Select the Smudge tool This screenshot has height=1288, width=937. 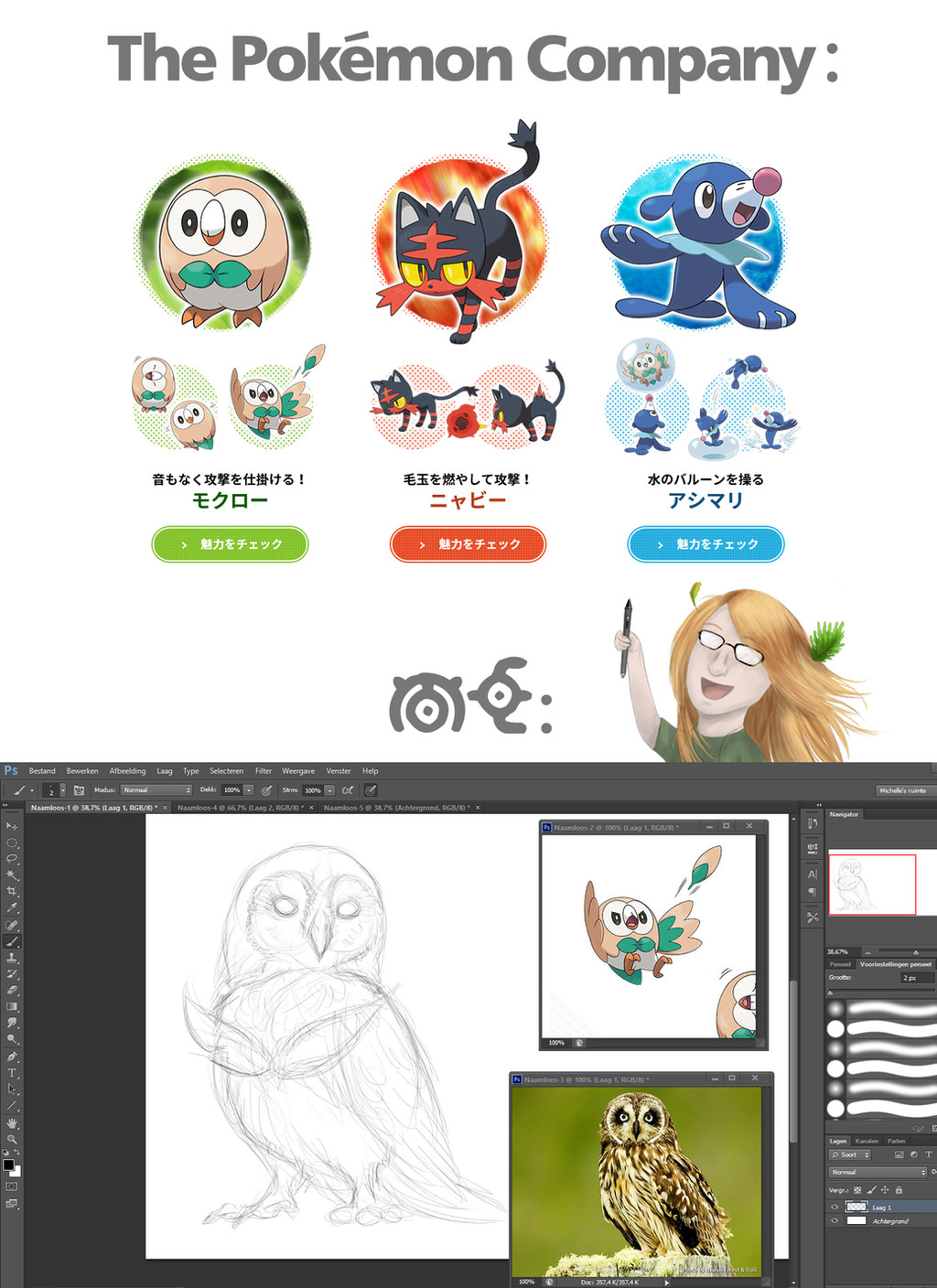[x=12, y=1023]
